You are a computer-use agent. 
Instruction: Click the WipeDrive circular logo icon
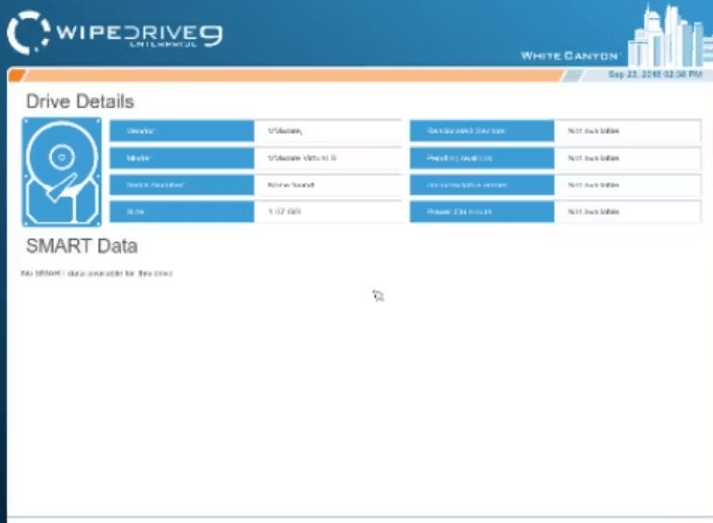coord(28,32)
